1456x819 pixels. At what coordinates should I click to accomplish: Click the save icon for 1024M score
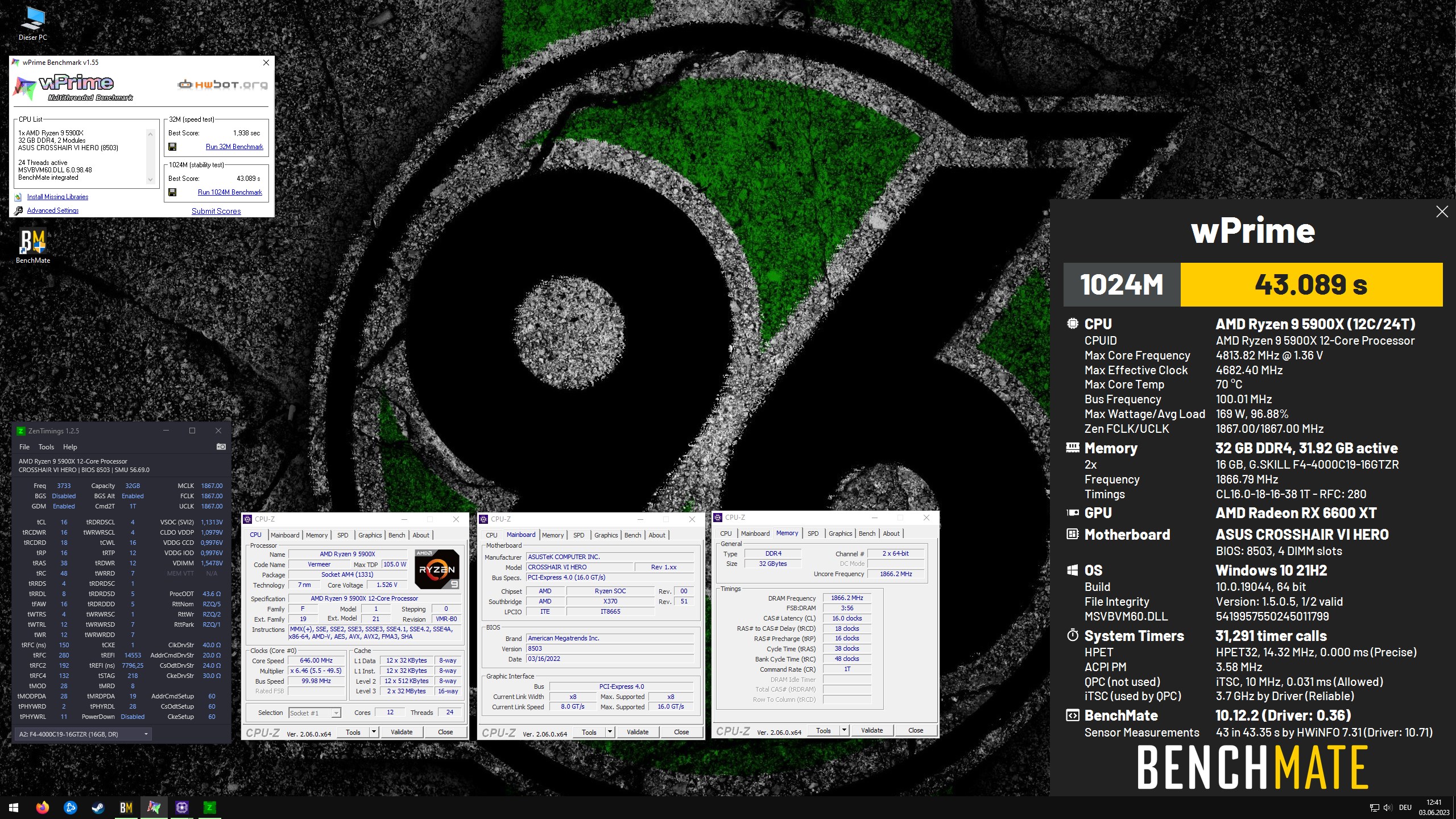click(x=172, y=192)
